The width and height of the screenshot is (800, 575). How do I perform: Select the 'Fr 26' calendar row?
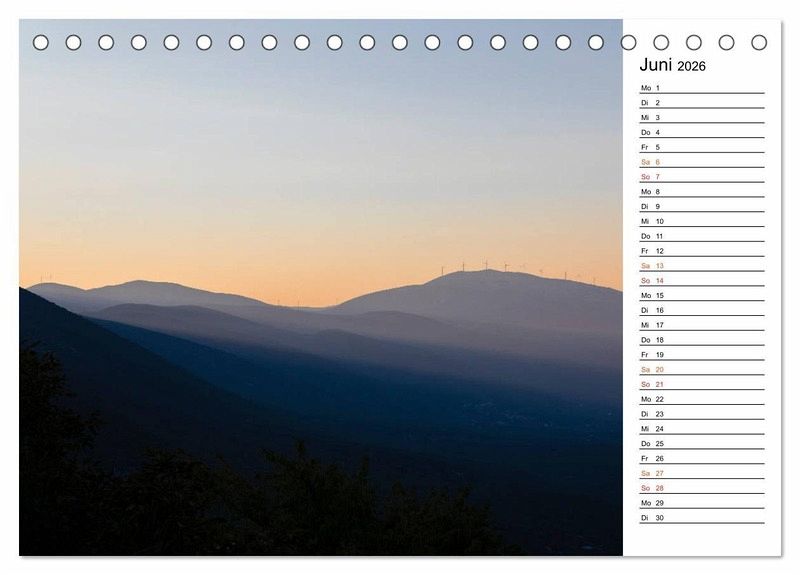[x=702, y=458]
